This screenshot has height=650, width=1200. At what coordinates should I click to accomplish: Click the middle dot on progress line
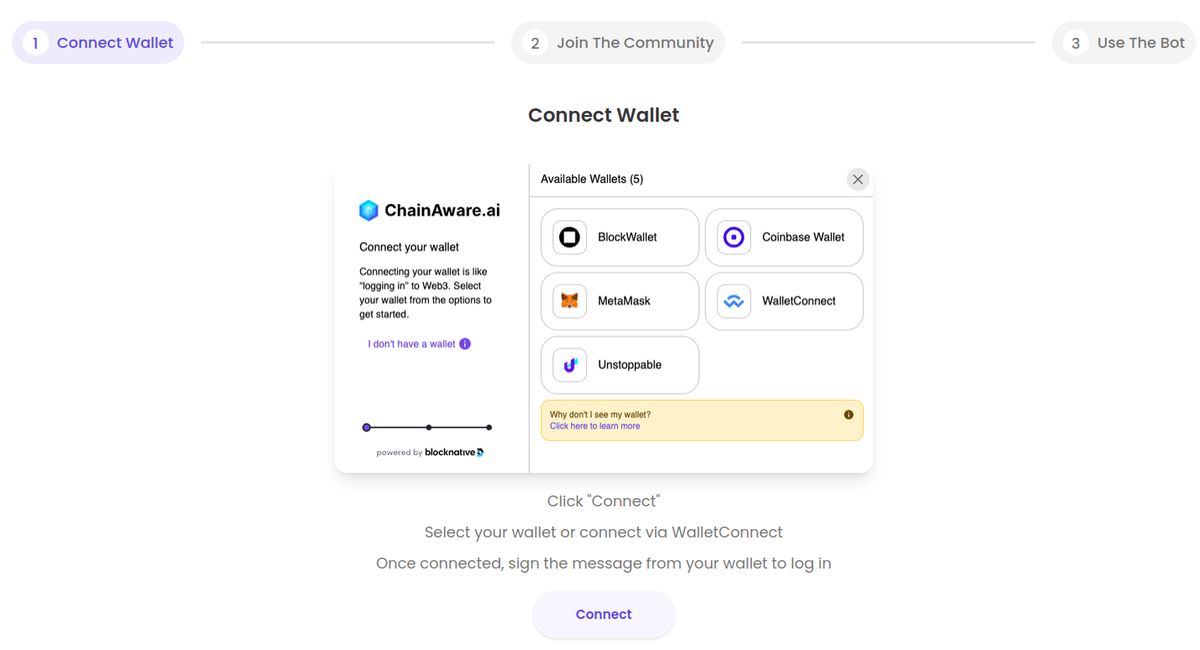pos(428,427)
